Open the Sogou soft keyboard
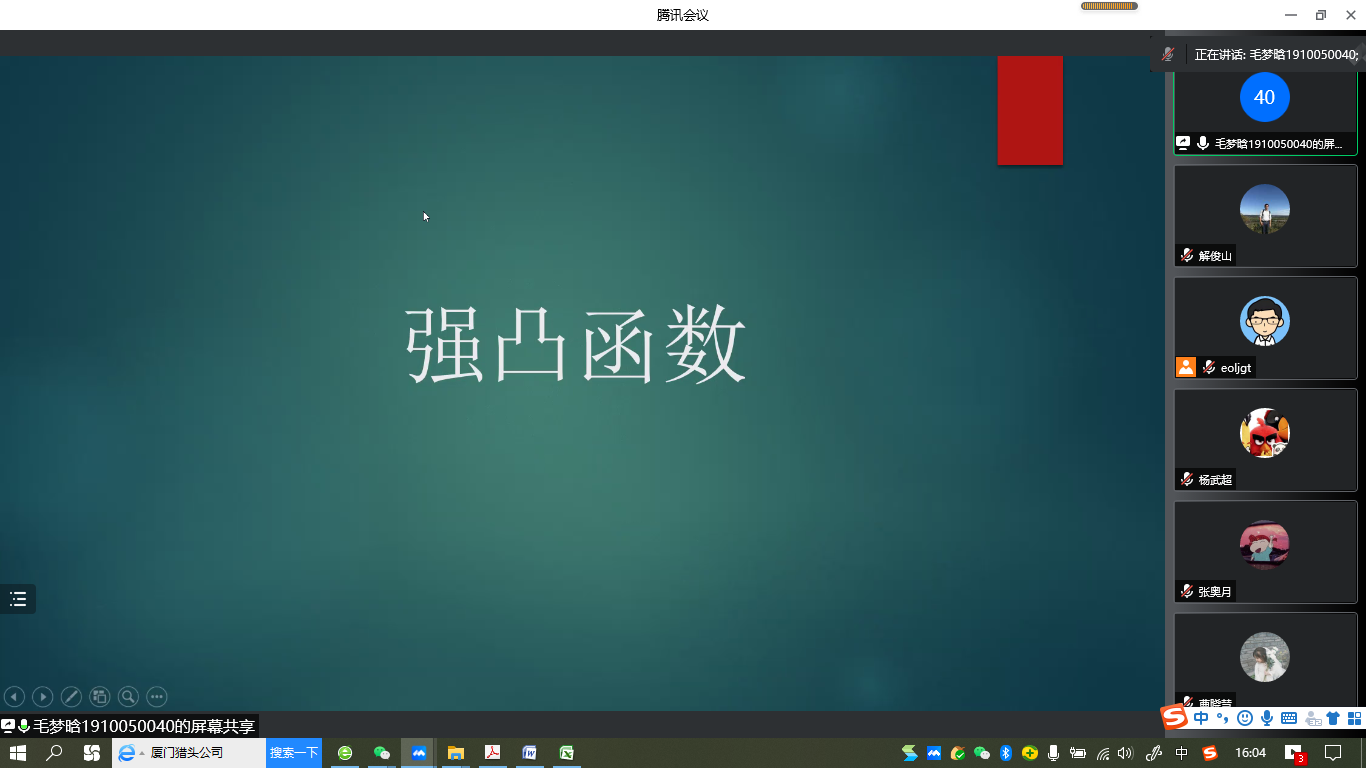Screen dimensions: 1366x768 click(x=1289, y=718)
